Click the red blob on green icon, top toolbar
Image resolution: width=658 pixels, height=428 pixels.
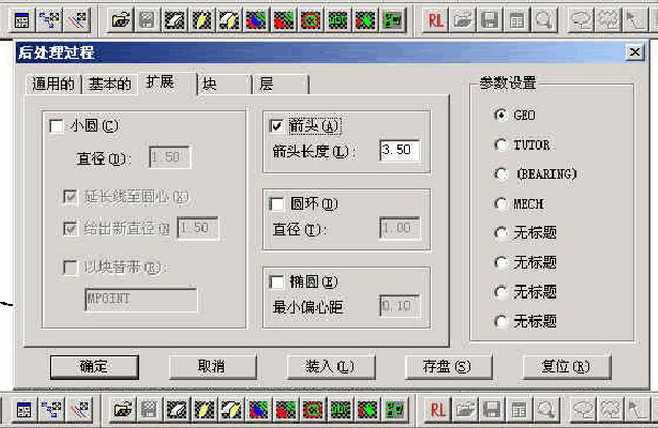pos(284,20)
